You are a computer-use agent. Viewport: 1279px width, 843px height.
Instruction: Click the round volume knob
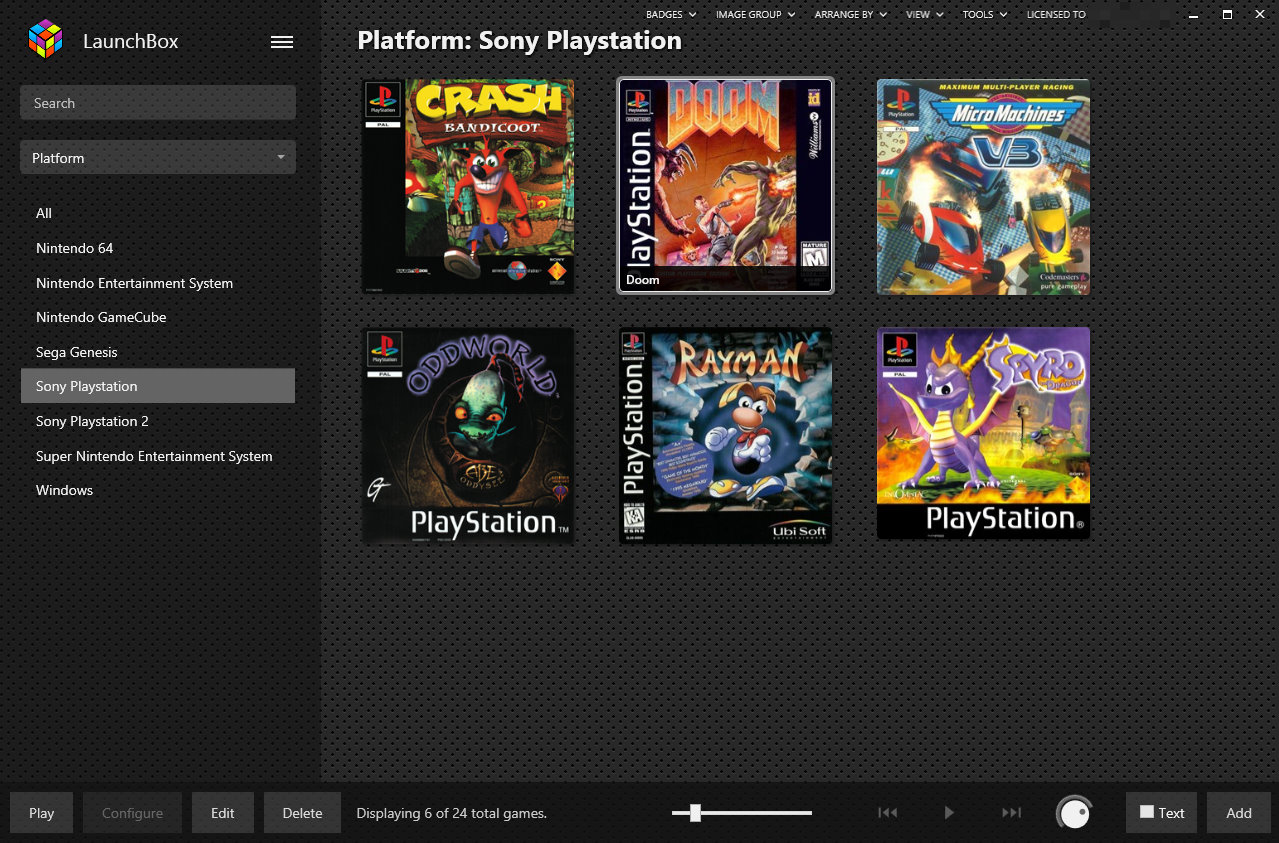(x=1074, y=813)
